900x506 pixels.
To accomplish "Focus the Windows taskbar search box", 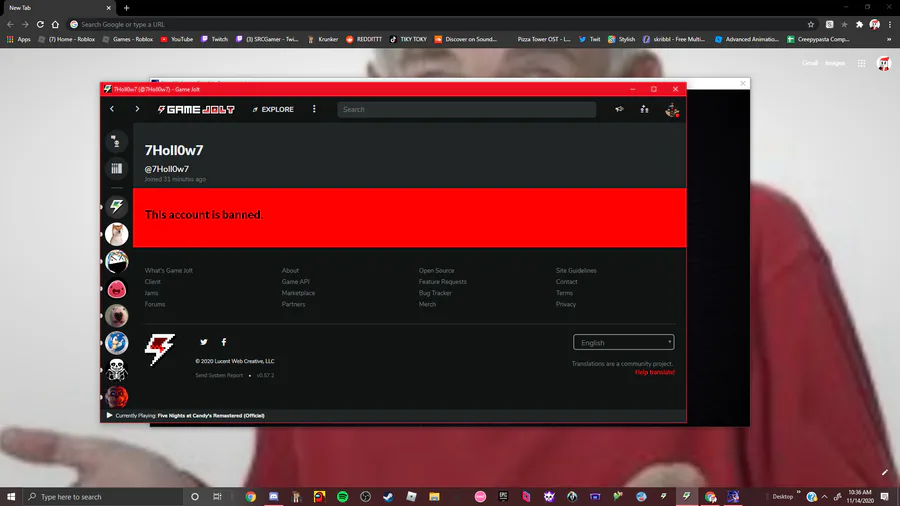I will click(x=103, y=496).
